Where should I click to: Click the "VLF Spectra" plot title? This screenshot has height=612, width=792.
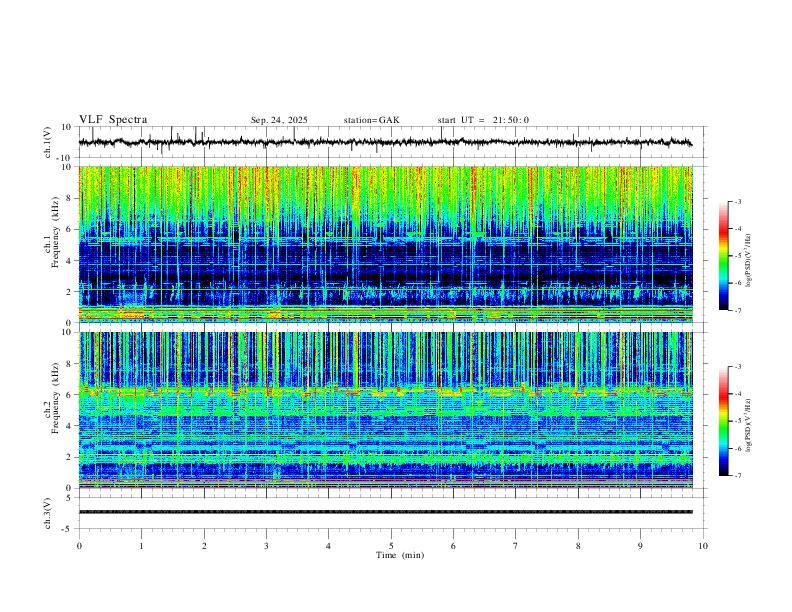click(x=113, y=120)
